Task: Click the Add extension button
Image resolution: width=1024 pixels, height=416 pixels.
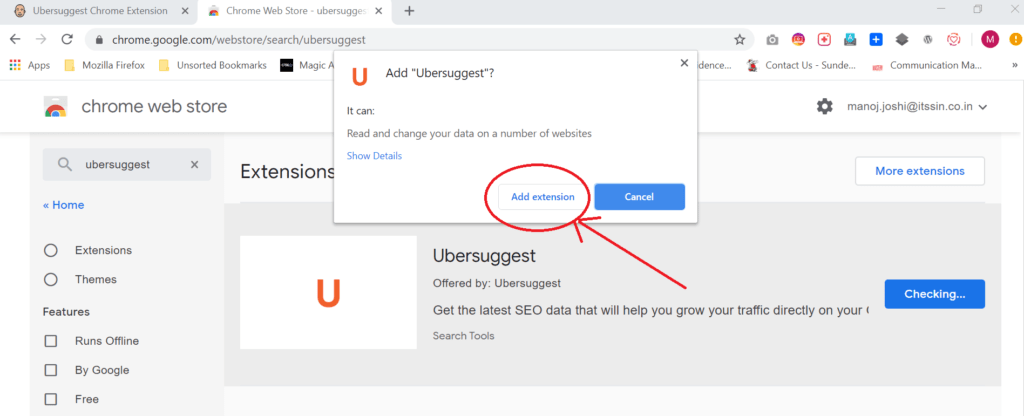Action: (x=543, y=197)
